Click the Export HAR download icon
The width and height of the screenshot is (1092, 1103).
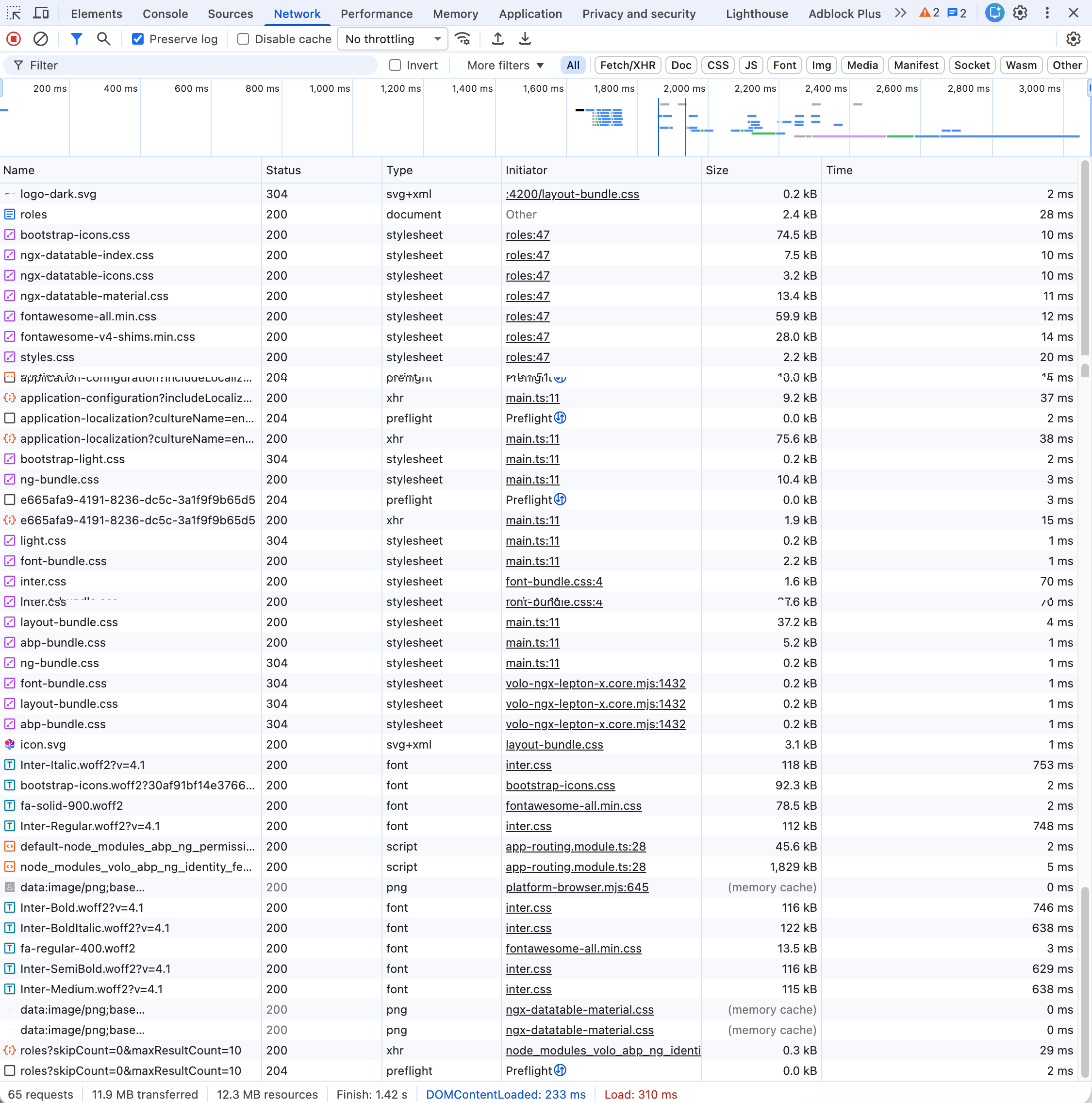[525, 39]
